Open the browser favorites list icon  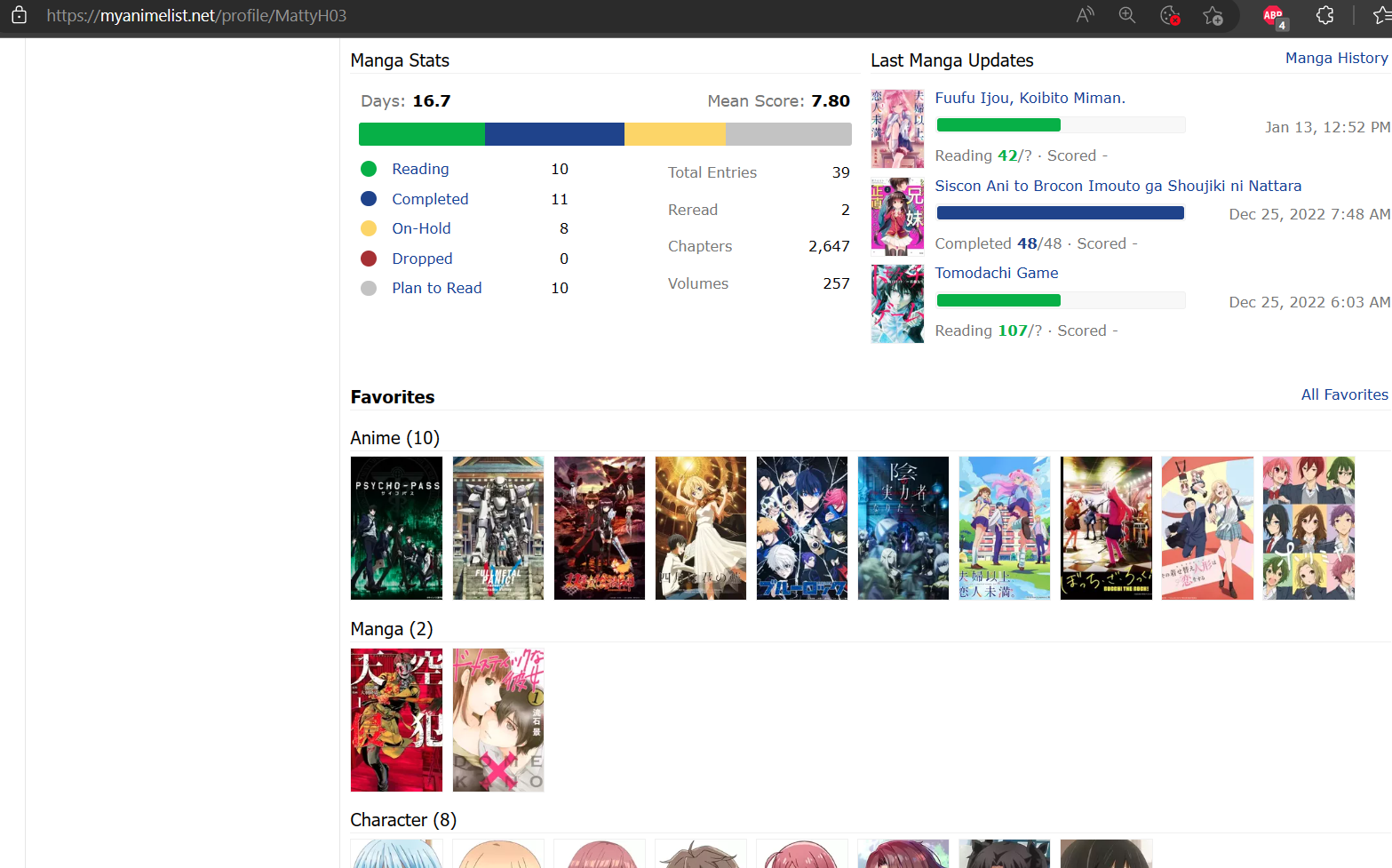pyautogui.click(x=1381, y=15)
